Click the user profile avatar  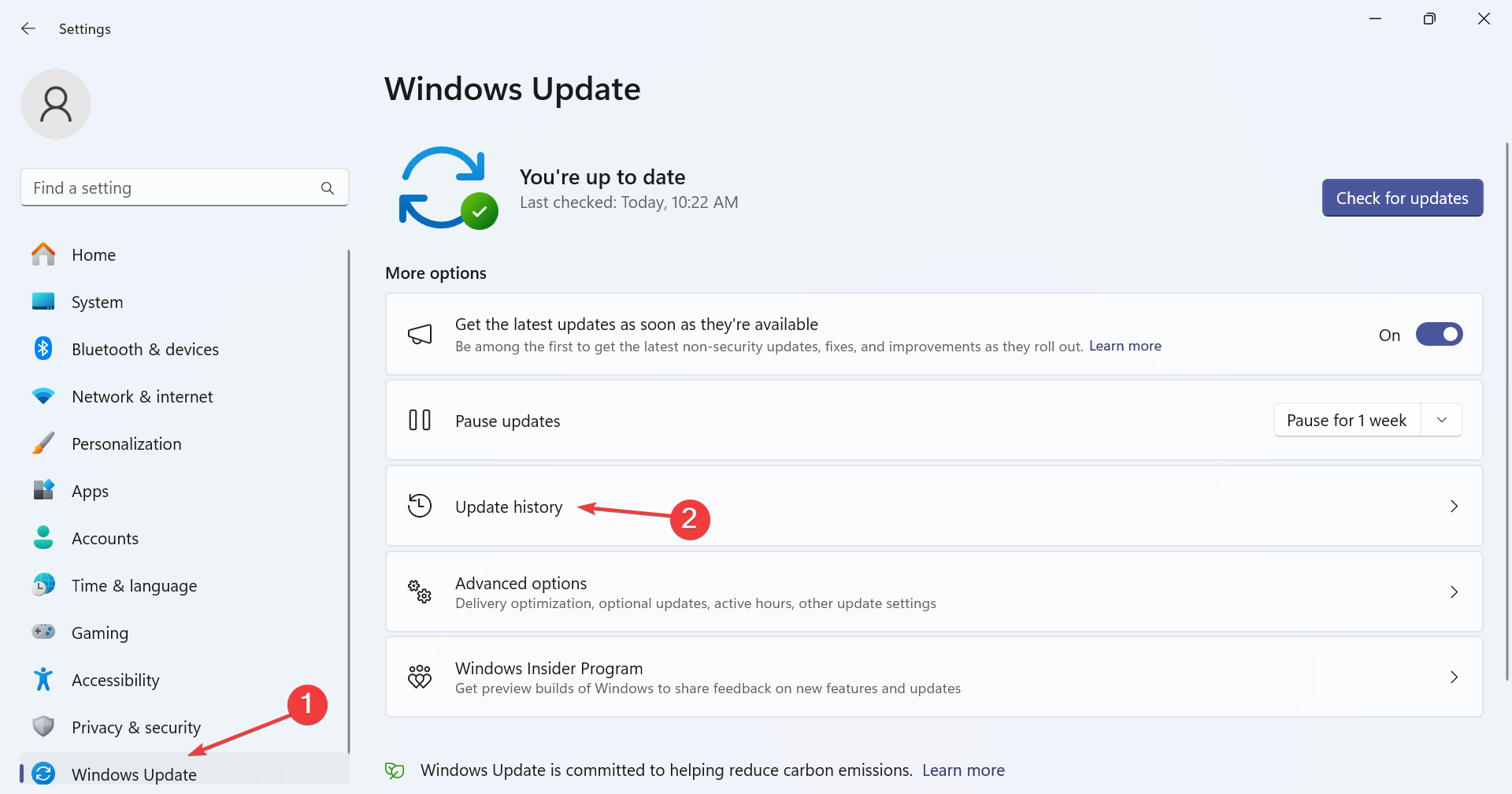(x=55, y=103)
